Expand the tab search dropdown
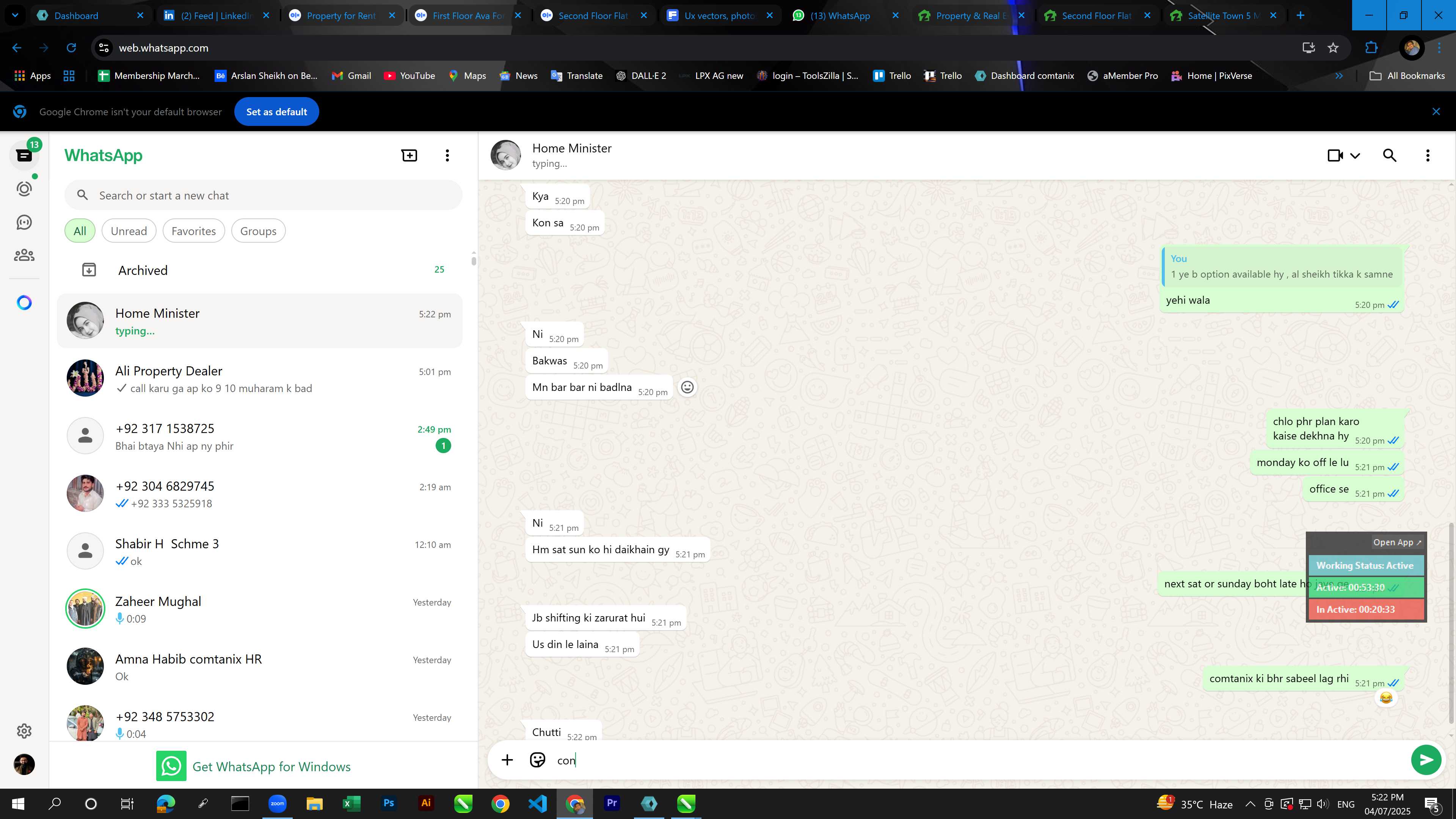This screenshot has height=819, width=1456. (15, 16)
